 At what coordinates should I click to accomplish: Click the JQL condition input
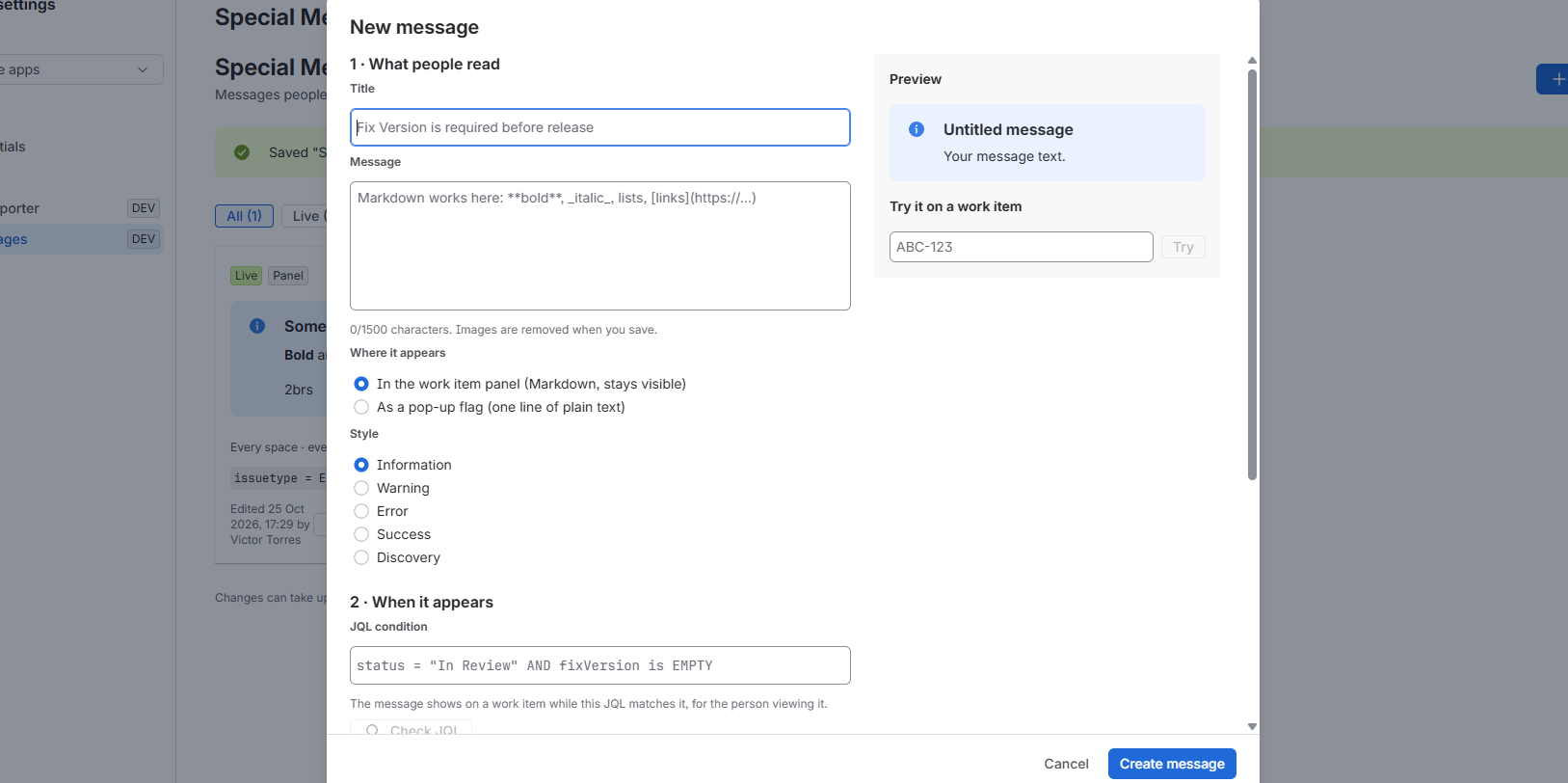point(600,665)
